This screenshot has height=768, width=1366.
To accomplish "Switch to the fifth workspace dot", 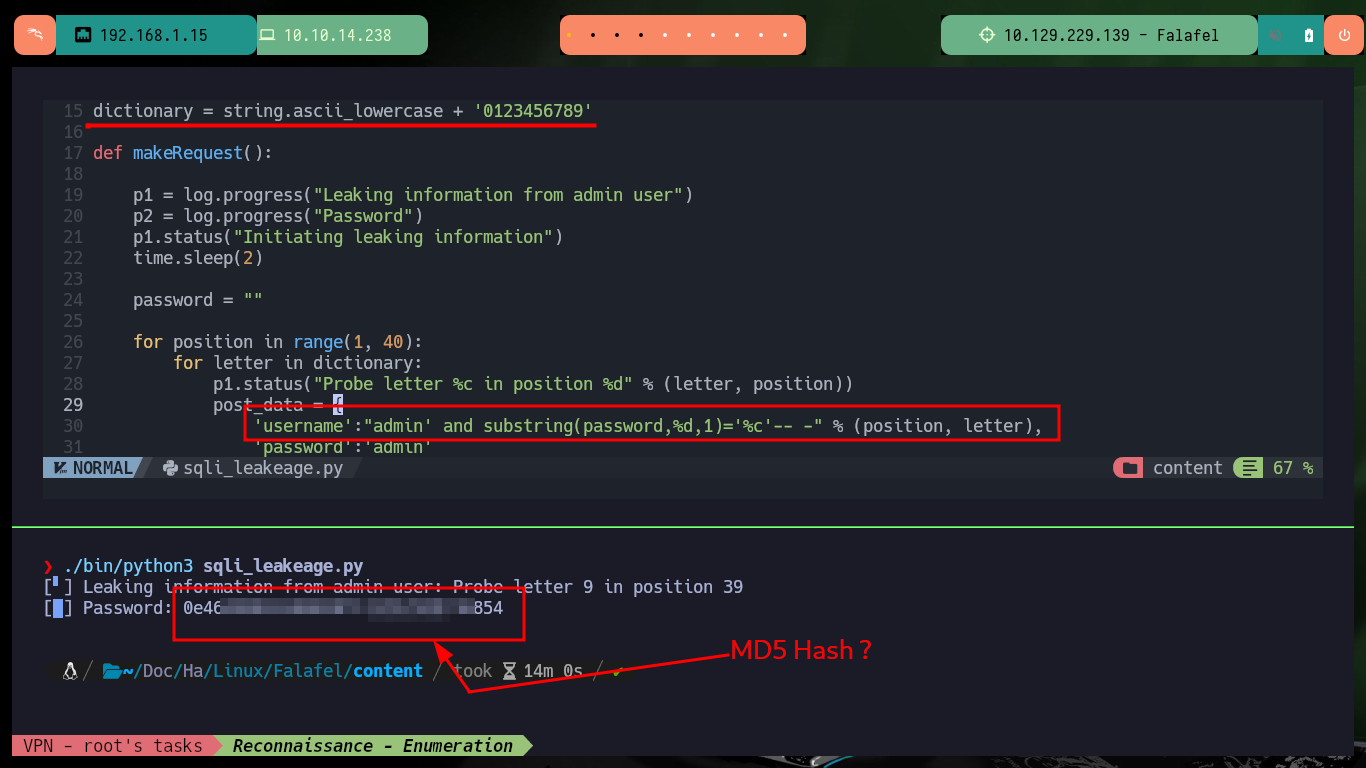I will pos(666,35).
